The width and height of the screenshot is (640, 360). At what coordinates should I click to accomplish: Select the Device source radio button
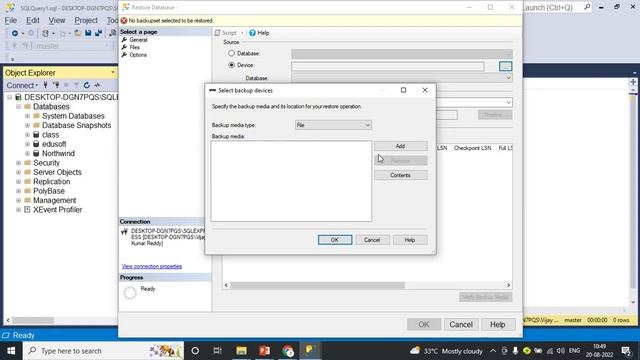point(231,65)
